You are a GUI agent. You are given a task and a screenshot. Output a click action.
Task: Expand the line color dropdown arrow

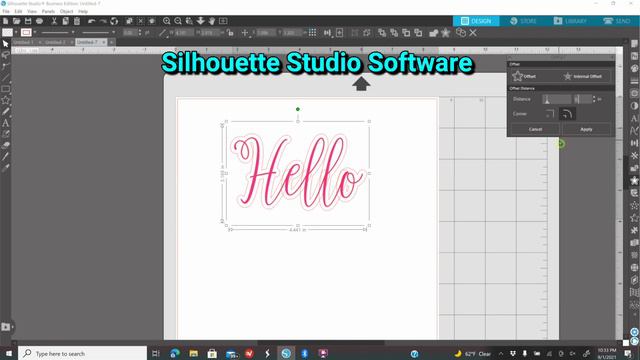(35, 33)
